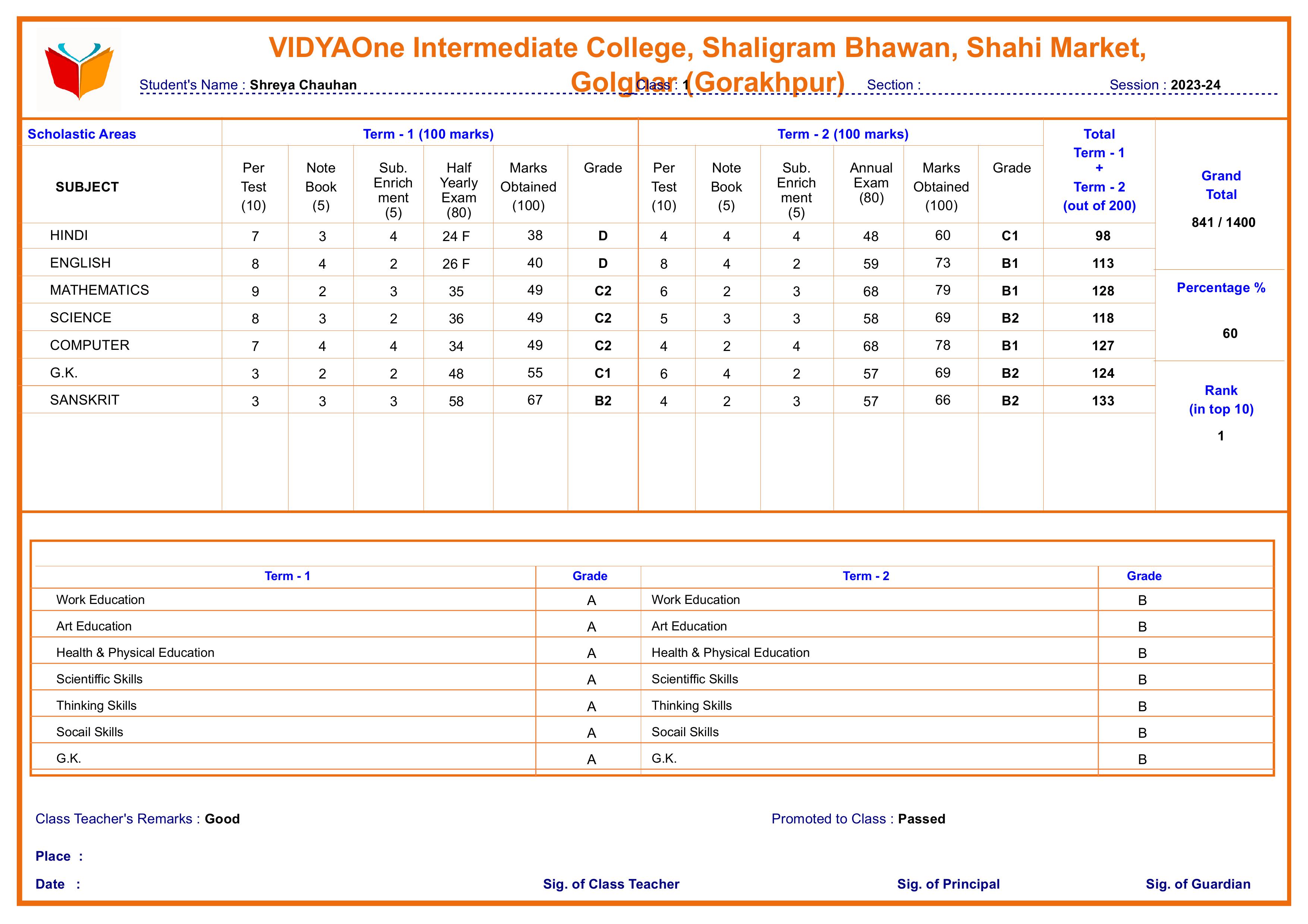Click Term 1 Work Education grade A

click(x=591, y=600)
